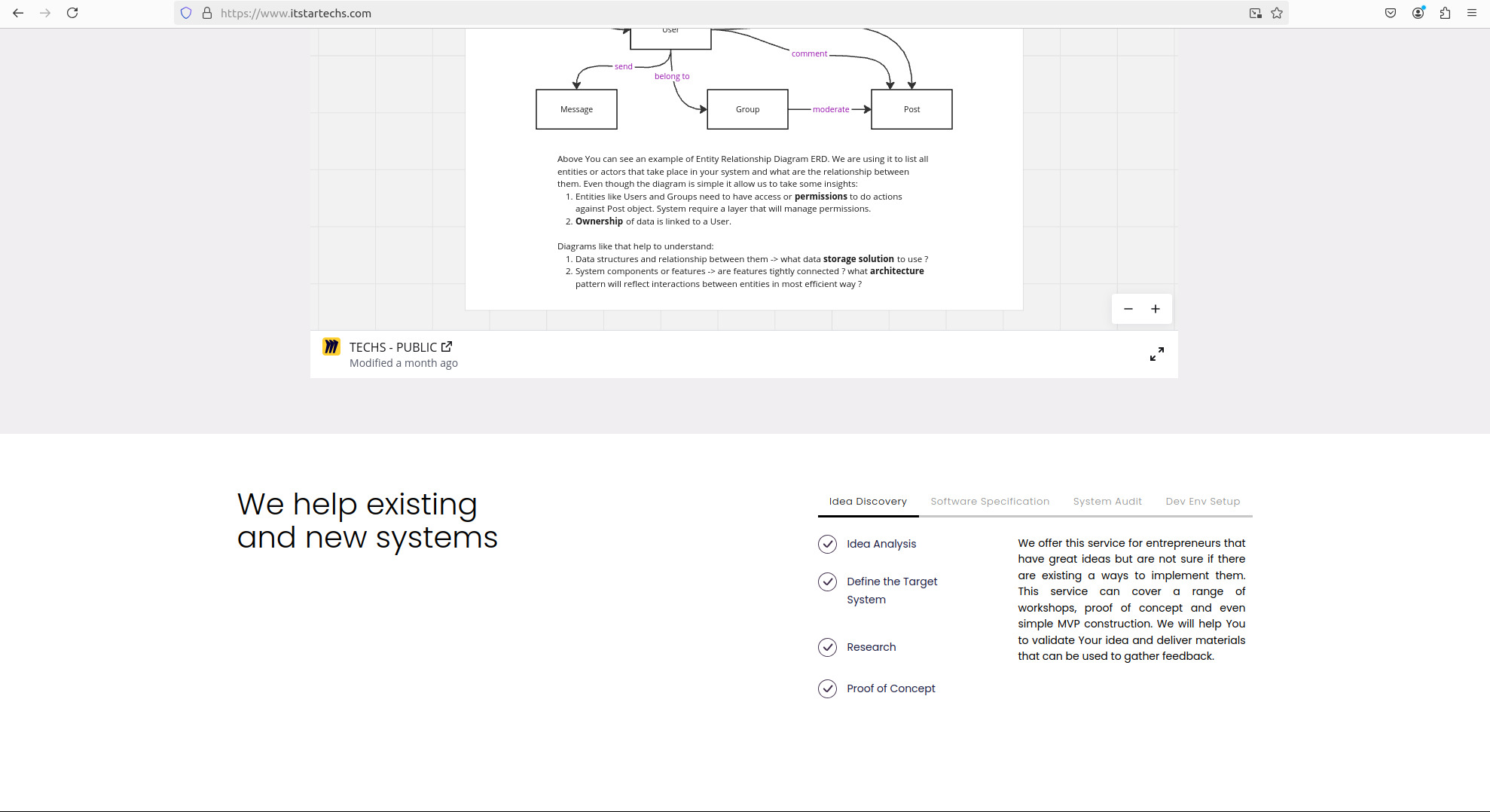The image size is (1490, 812).
Task: Click the checkmark beside Define the Target System
Action: click(827, 582)
